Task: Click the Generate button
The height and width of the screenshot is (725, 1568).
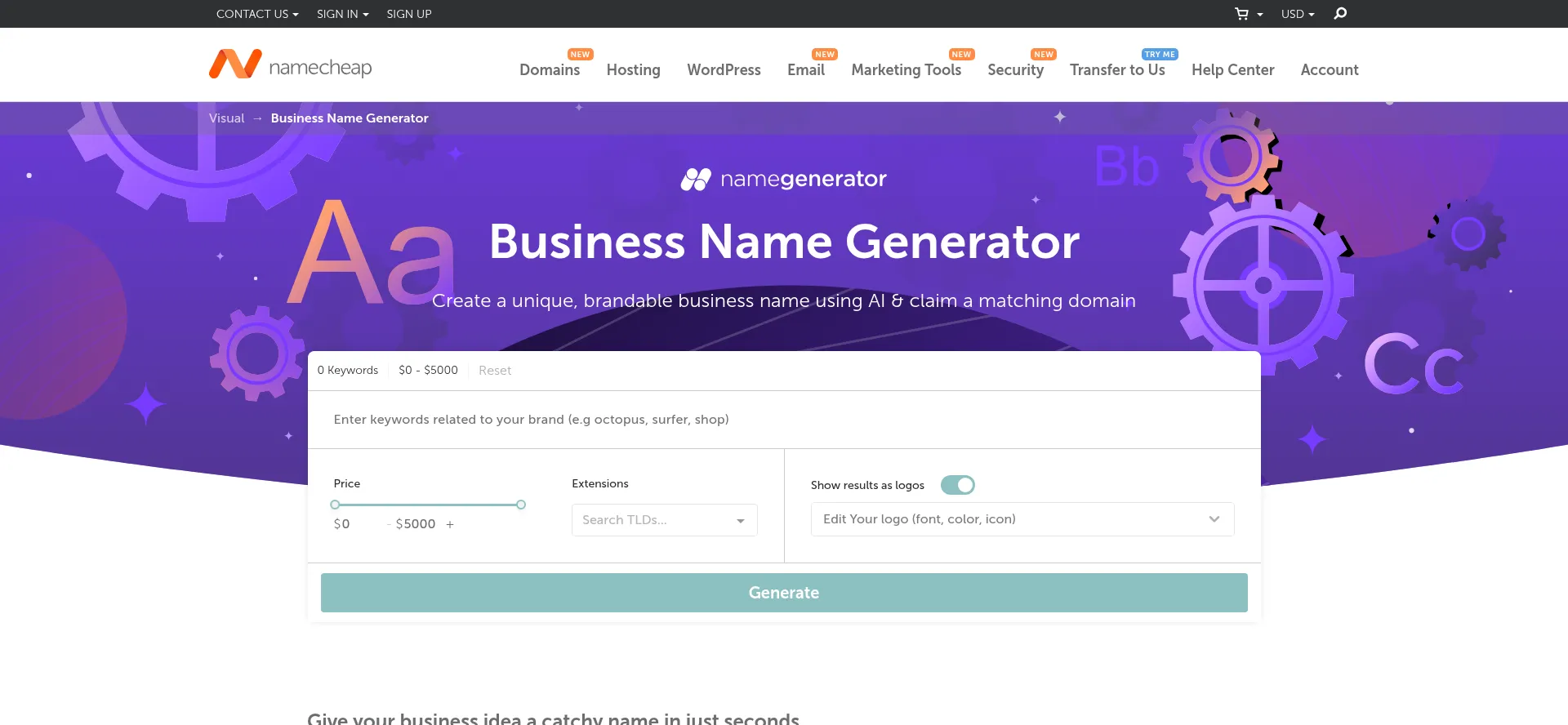Action: [784, 593]
